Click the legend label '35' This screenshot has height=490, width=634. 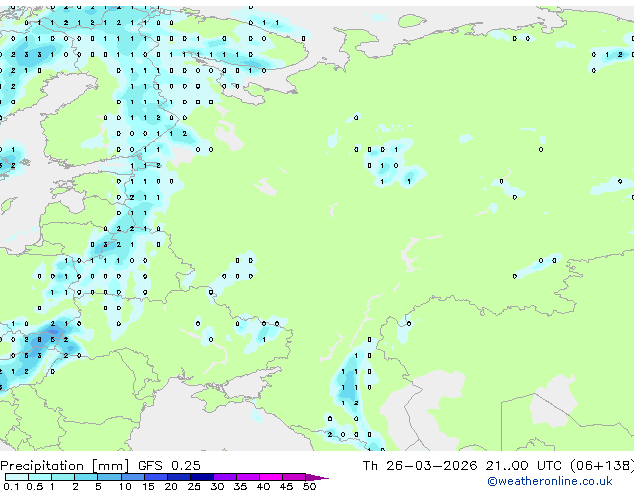click(240, 486)
